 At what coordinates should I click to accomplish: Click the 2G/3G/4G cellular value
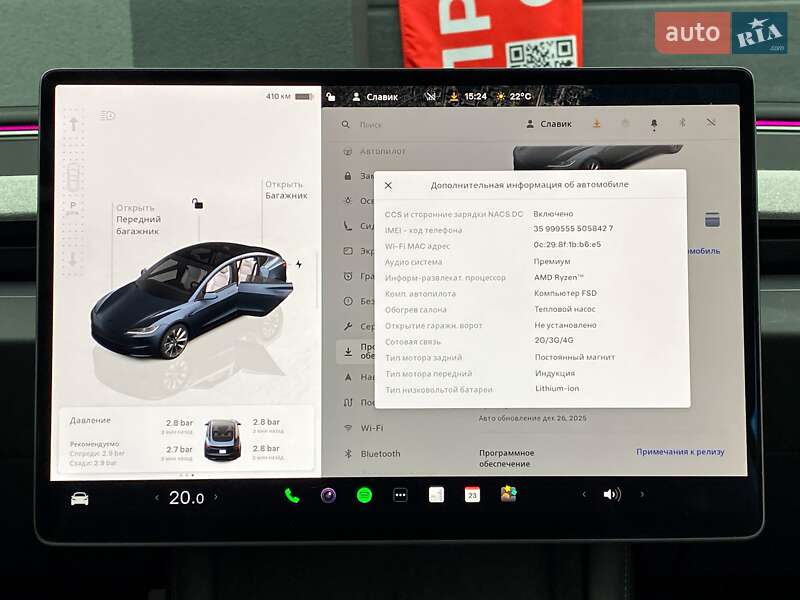(x=554, y=340)
